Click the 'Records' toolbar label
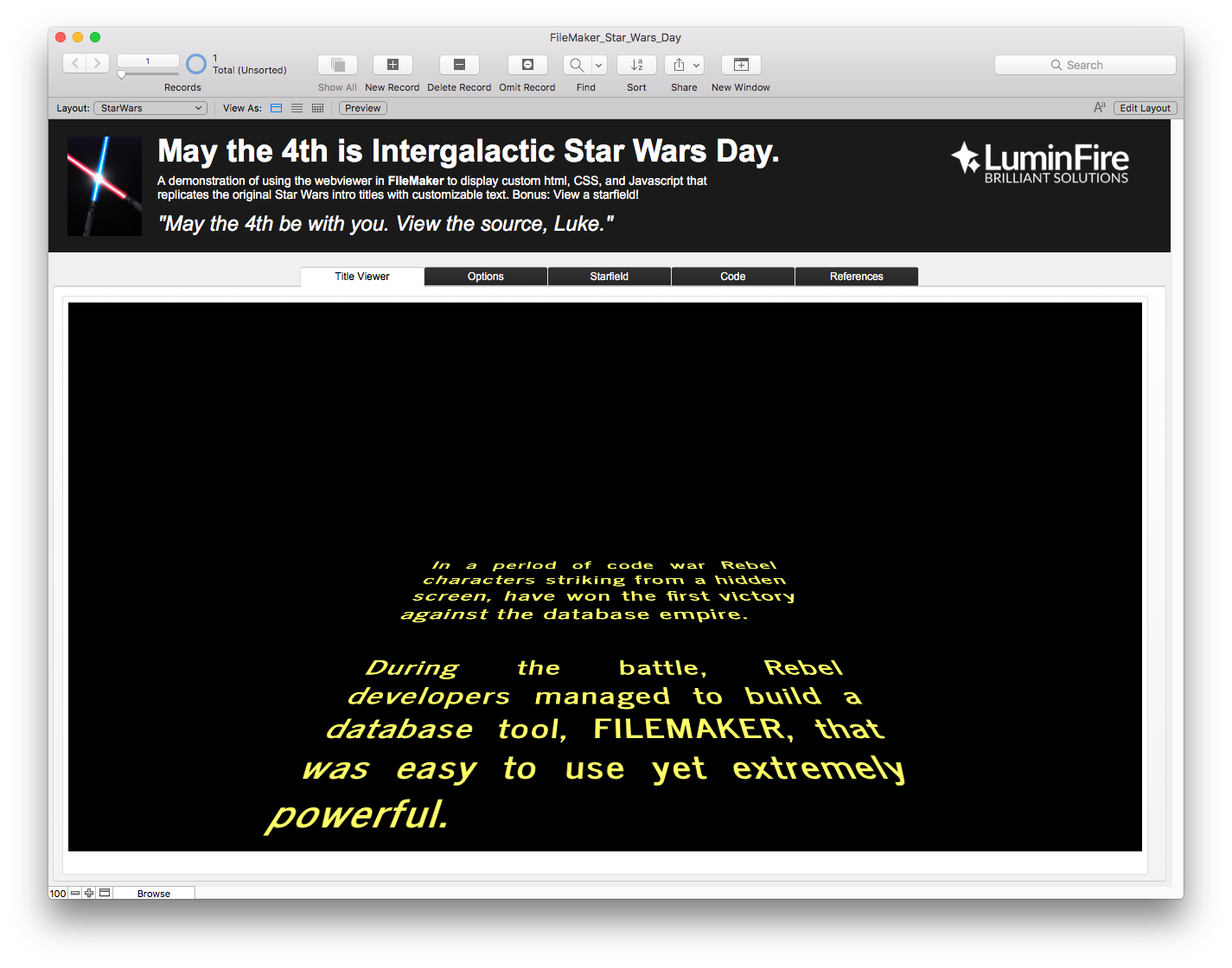Viewport: 1232px width, 968px height. pos(182,87)
